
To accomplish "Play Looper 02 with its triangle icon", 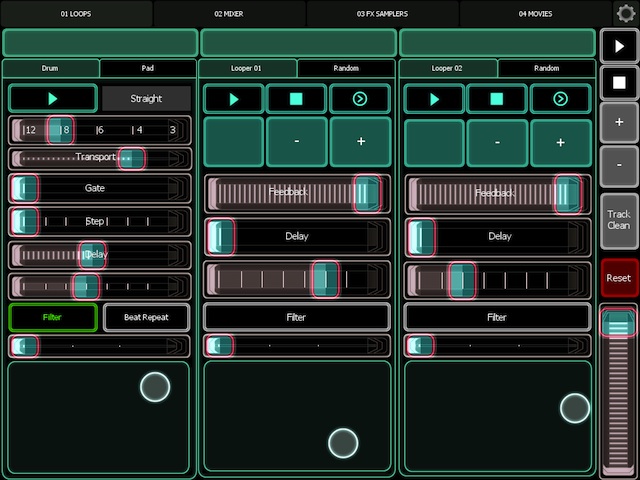I will pos(434,99).
